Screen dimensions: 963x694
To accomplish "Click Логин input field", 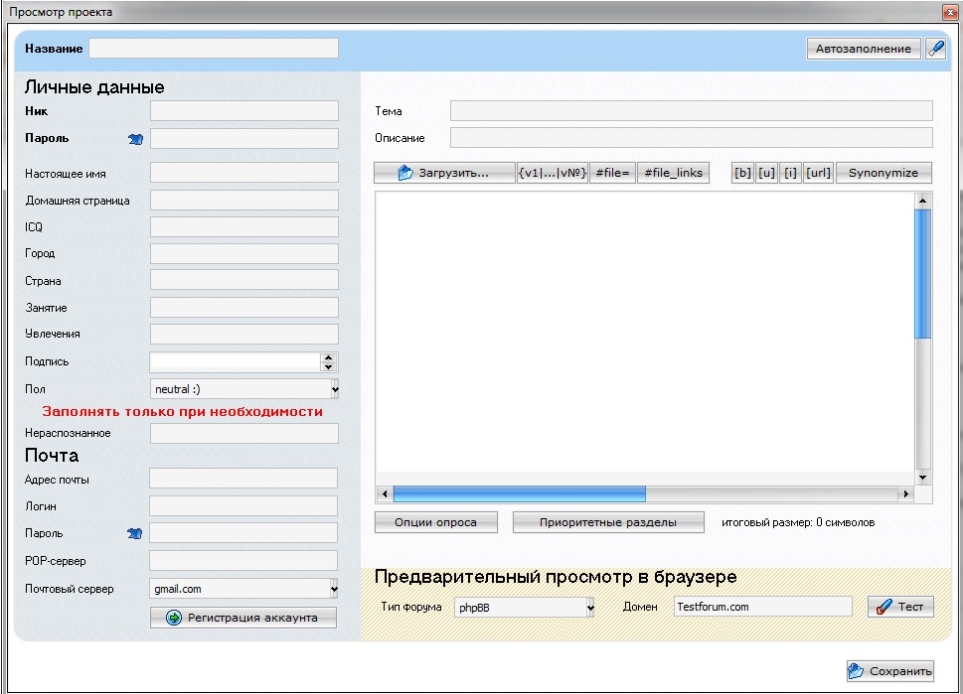I will point(243,505).
